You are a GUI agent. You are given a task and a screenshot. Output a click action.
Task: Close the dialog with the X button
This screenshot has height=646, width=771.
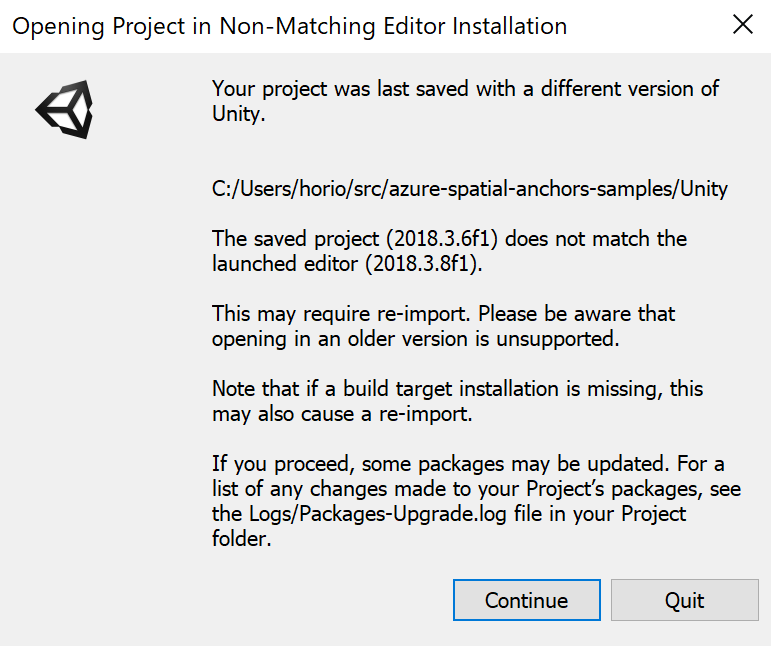pos(743,25)
